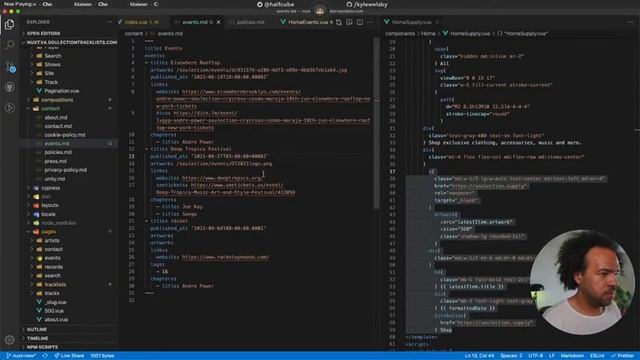This screenshot has width=640, height=360.
Task: Switch to the HomeSupply.vue tab
Action: (411, 22)
